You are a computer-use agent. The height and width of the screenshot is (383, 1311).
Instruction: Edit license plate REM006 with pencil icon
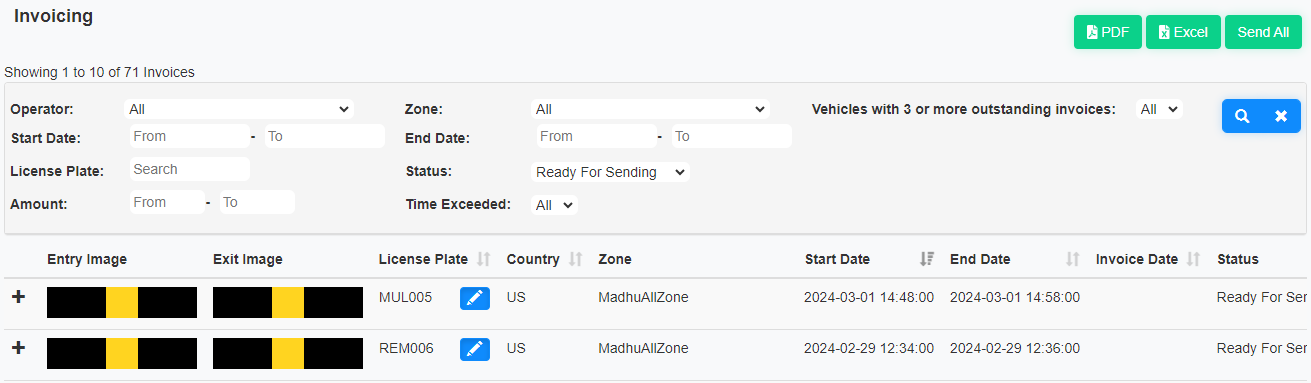475,348
